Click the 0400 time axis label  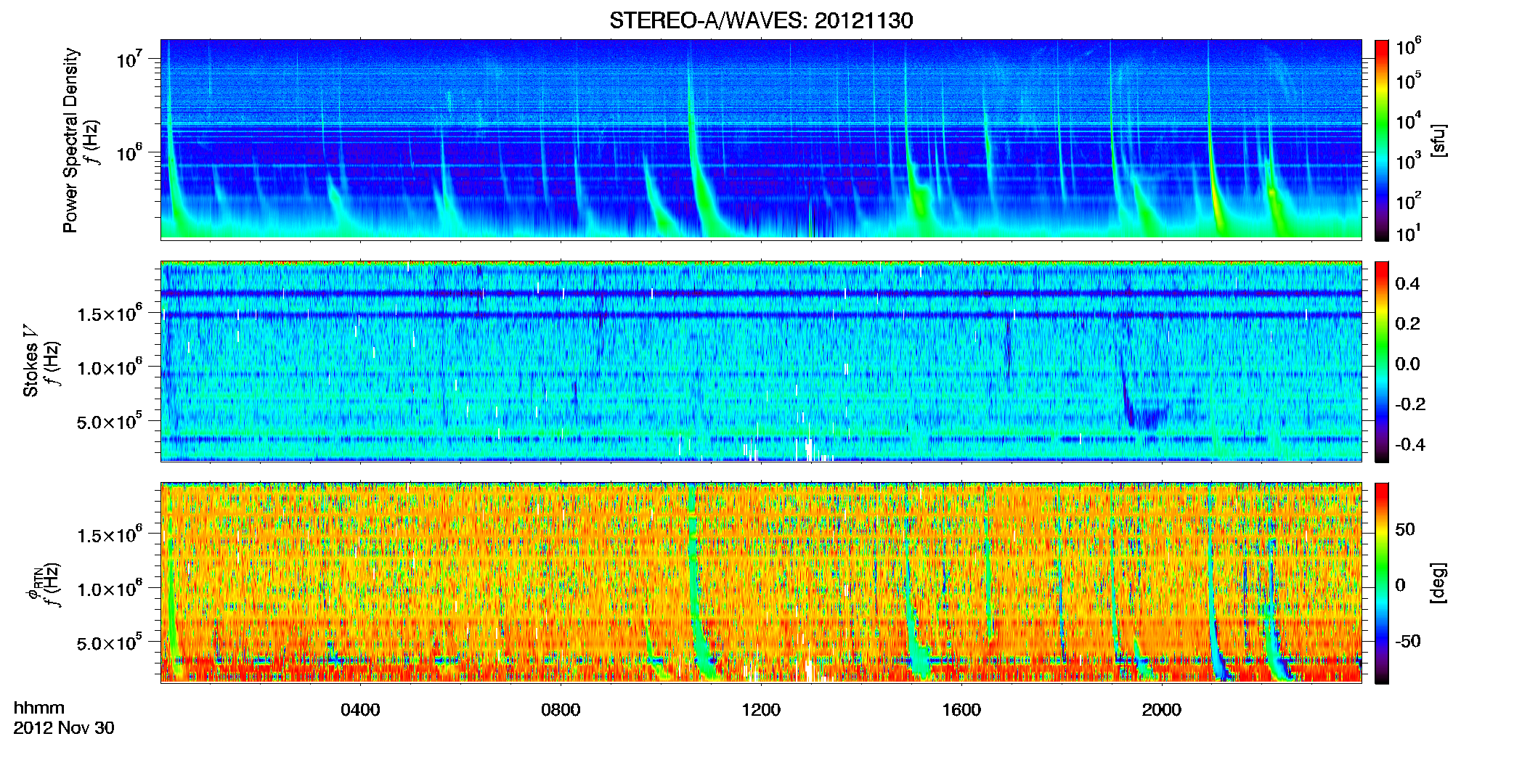tap(360, 710)
